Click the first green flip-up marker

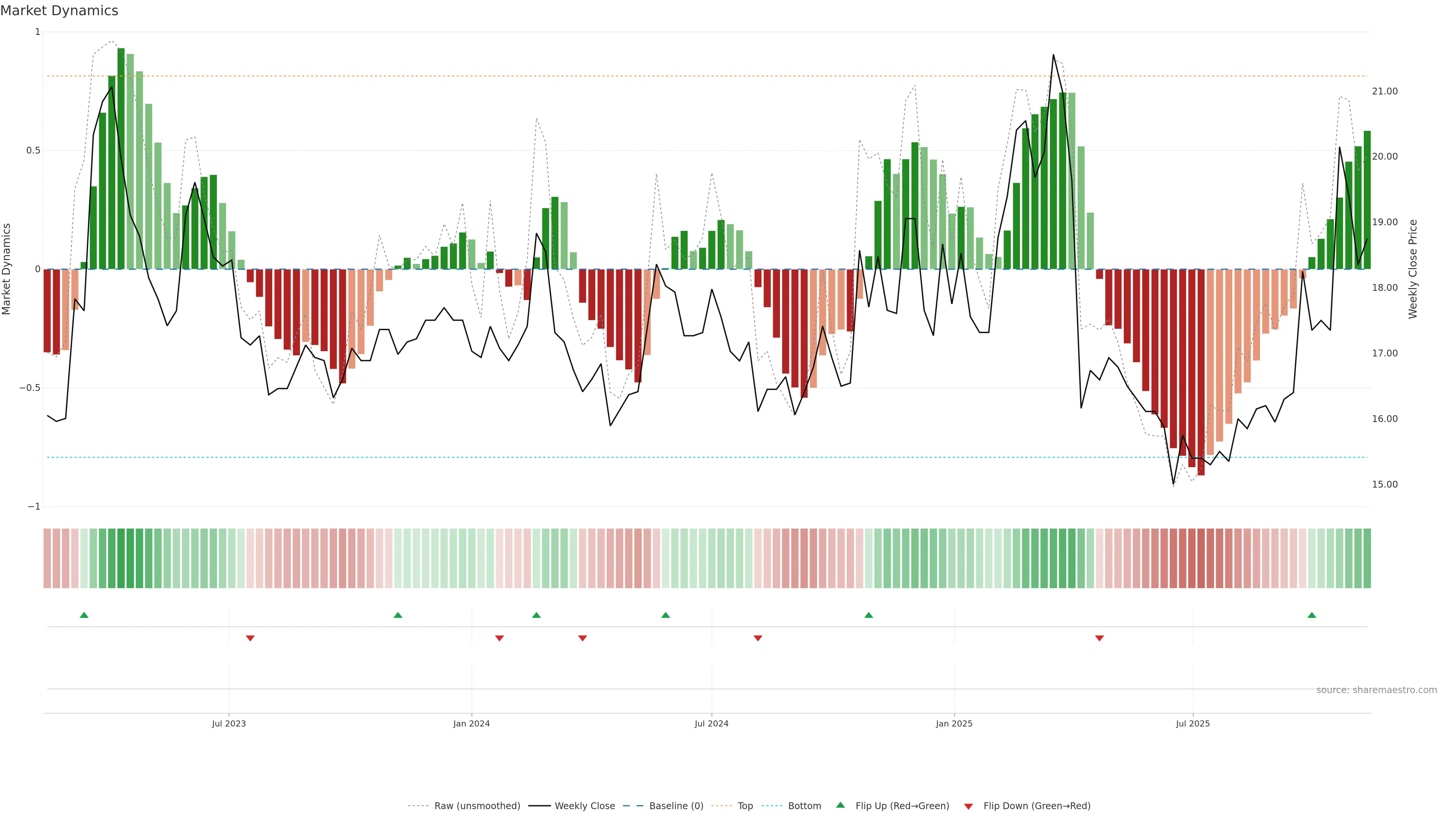[x=84, y=615]
